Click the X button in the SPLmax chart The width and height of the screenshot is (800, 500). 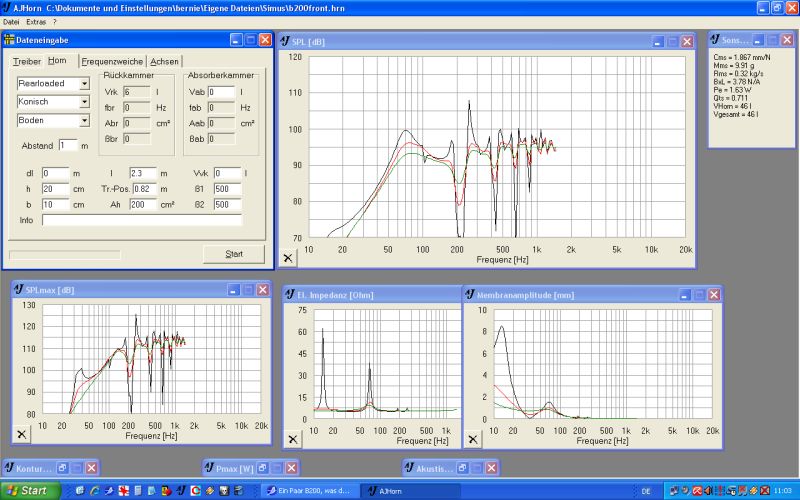pos(23,435)
